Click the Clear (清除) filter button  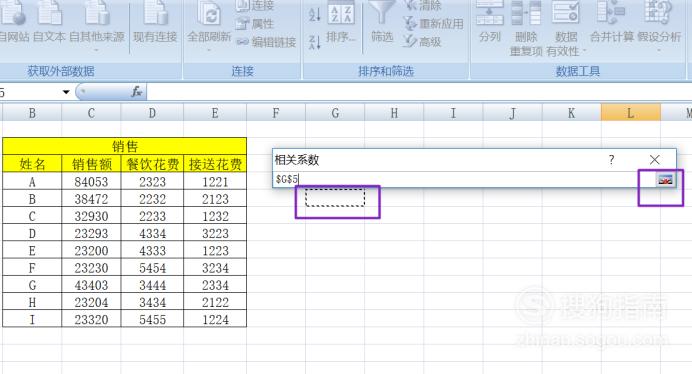(422, 5)
